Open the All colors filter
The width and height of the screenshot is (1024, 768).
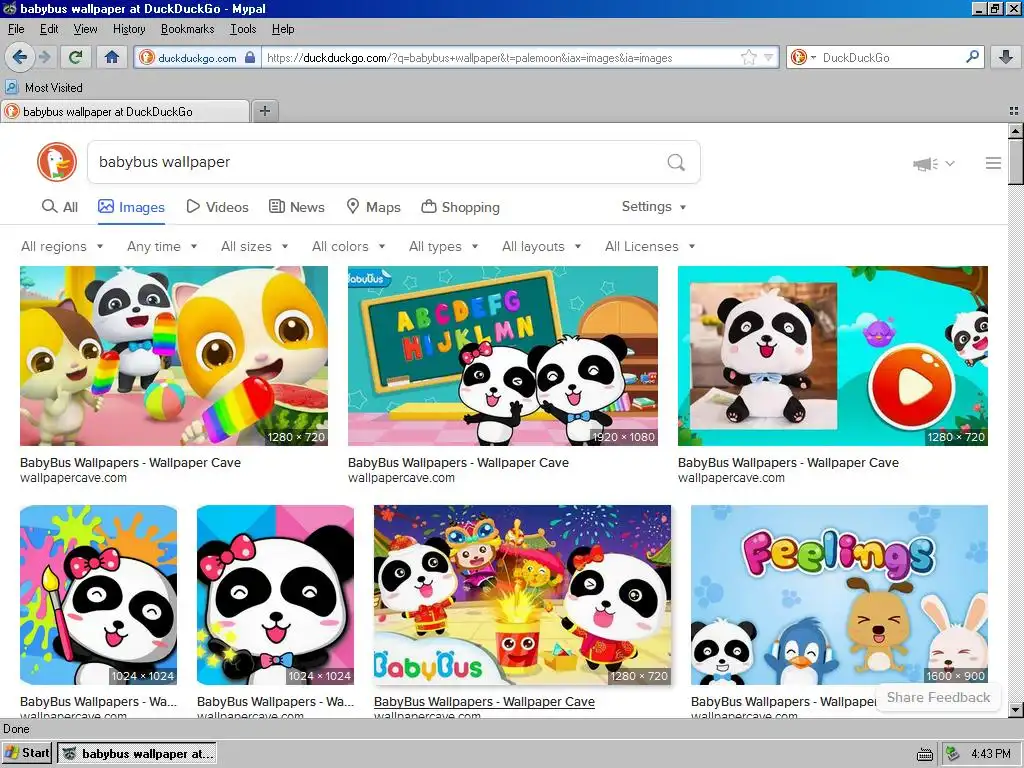349,246
